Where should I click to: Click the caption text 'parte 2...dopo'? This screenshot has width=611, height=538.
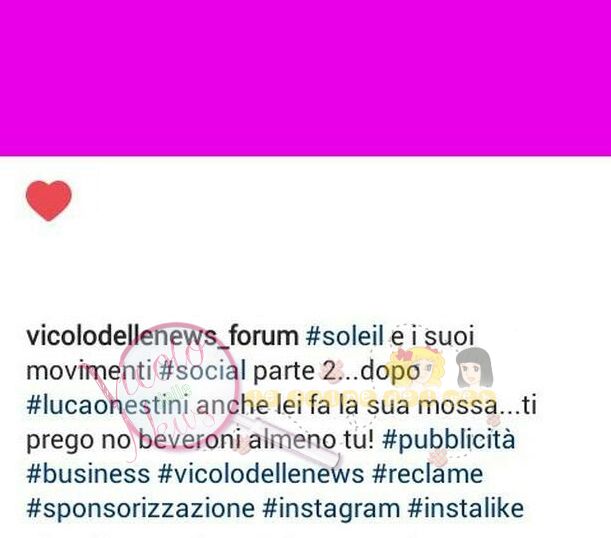coord(337,371)
